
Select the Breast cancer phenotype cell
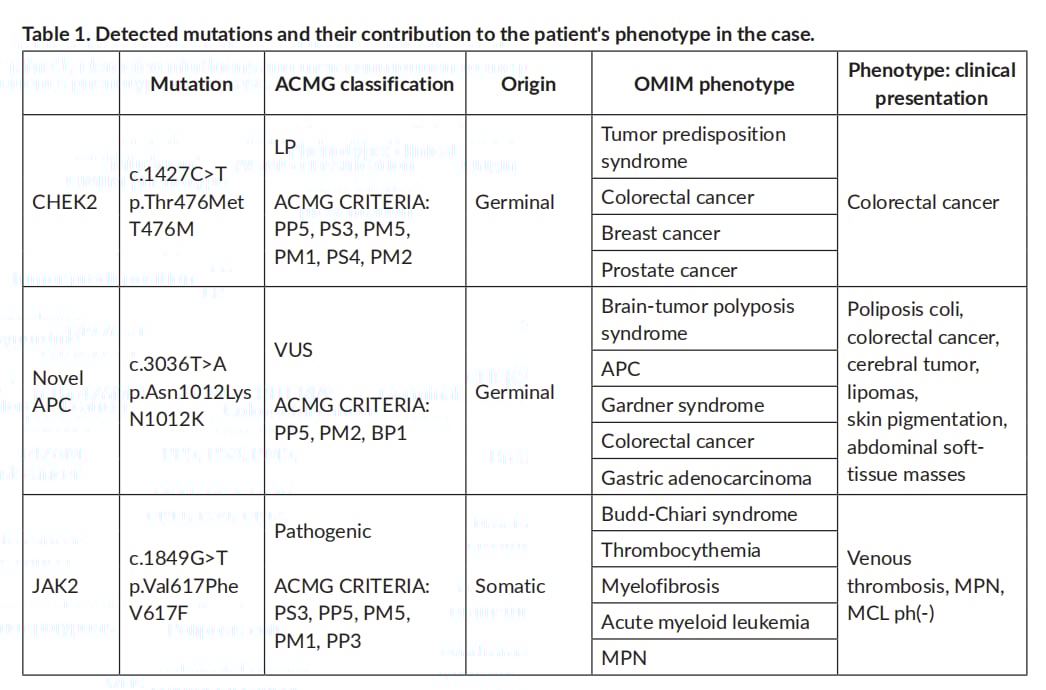(660, 233)
